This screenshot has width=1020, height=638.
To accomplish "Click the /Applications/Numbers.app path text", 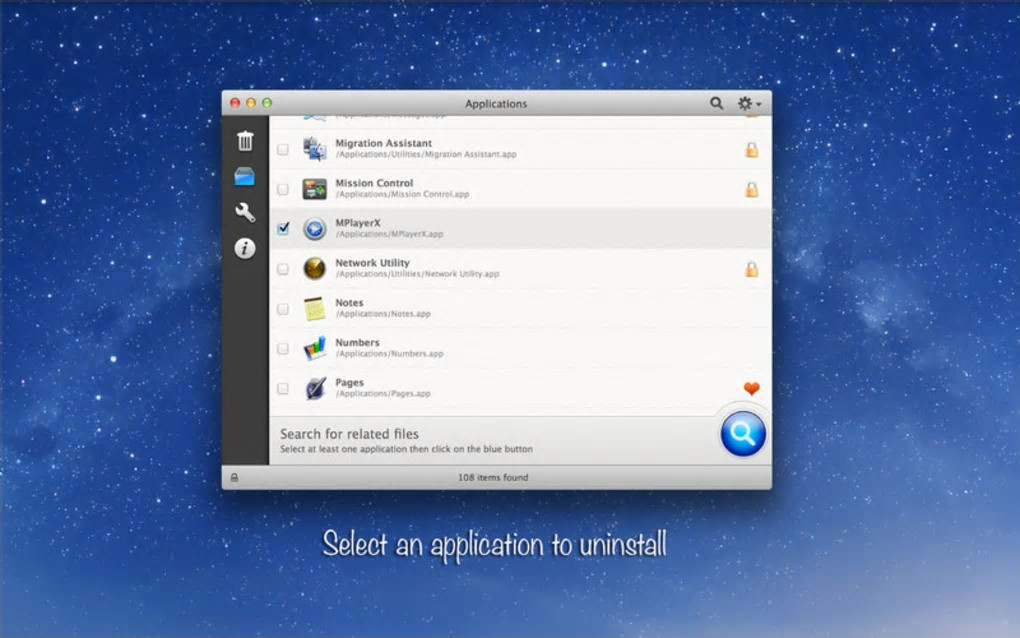I will point(389,354).
